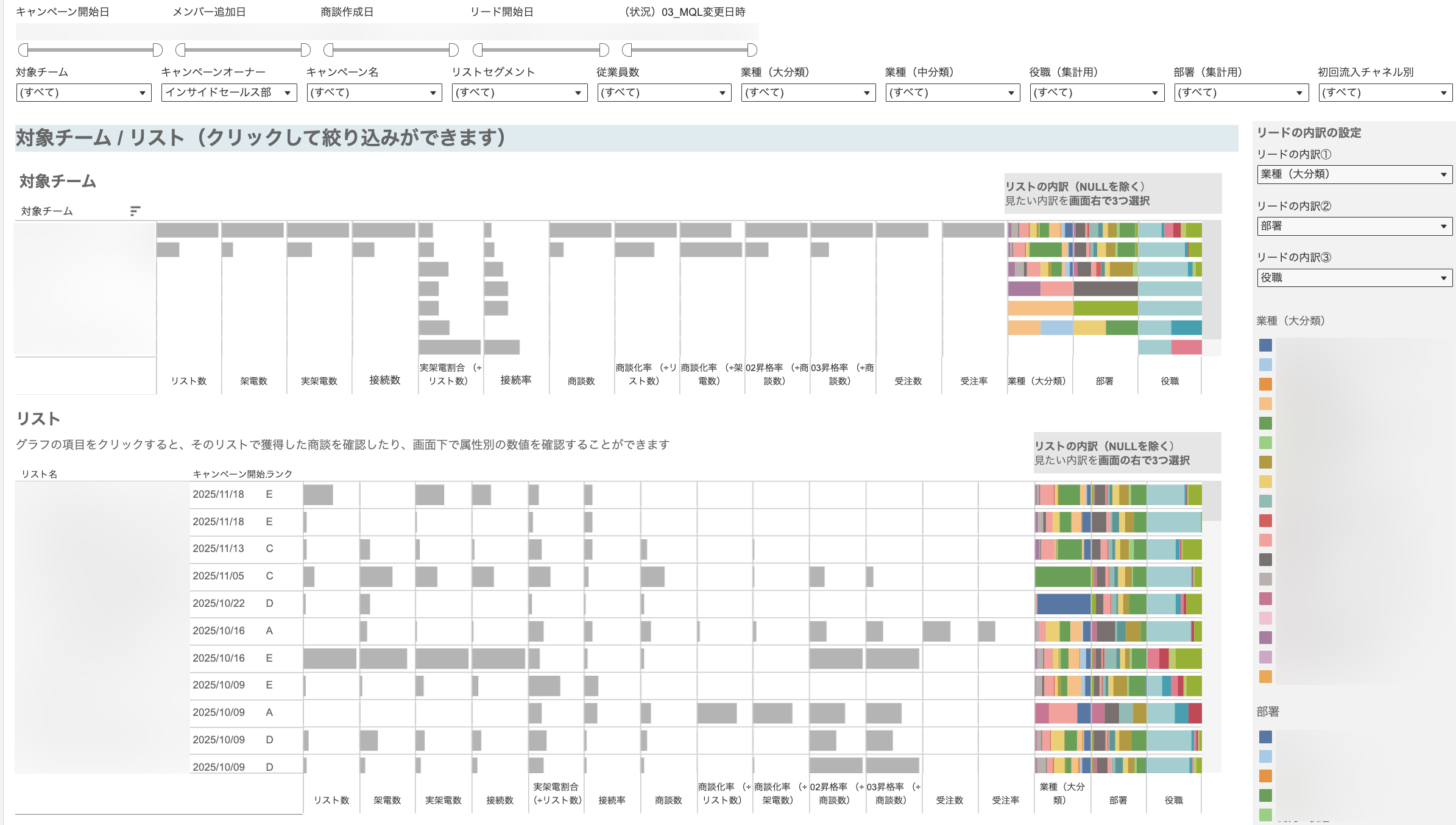Click right handle of 商談作成日 range slider

point(453,50)
